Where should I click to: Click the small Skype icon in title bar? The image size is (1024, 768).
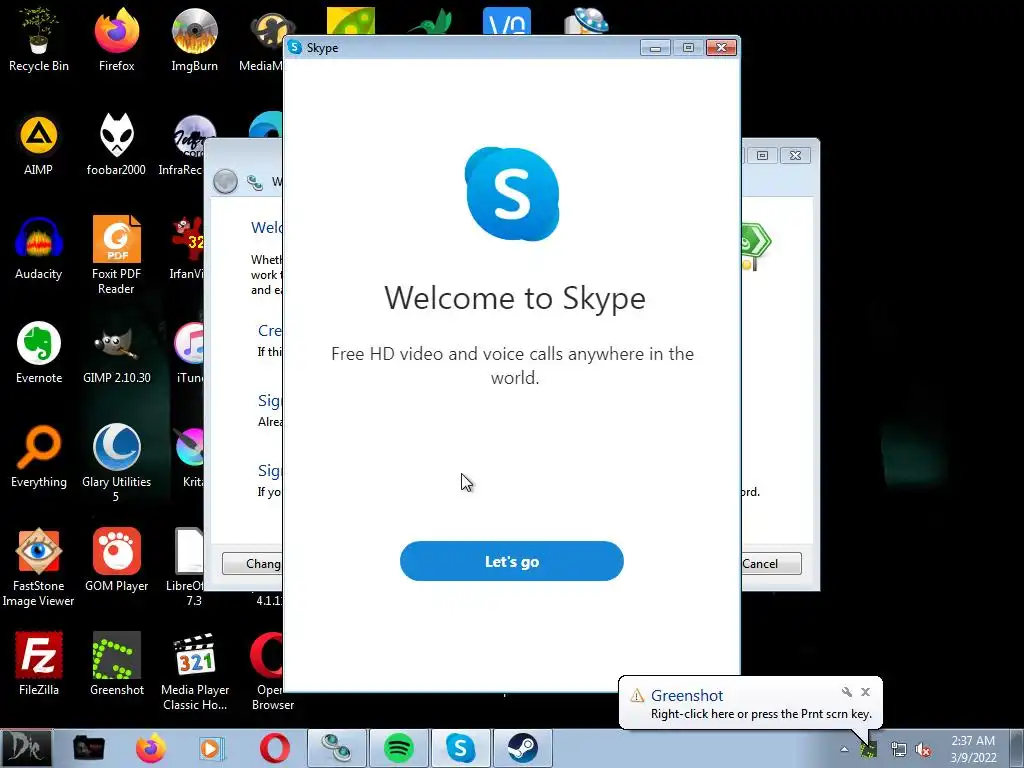[295, 47]
